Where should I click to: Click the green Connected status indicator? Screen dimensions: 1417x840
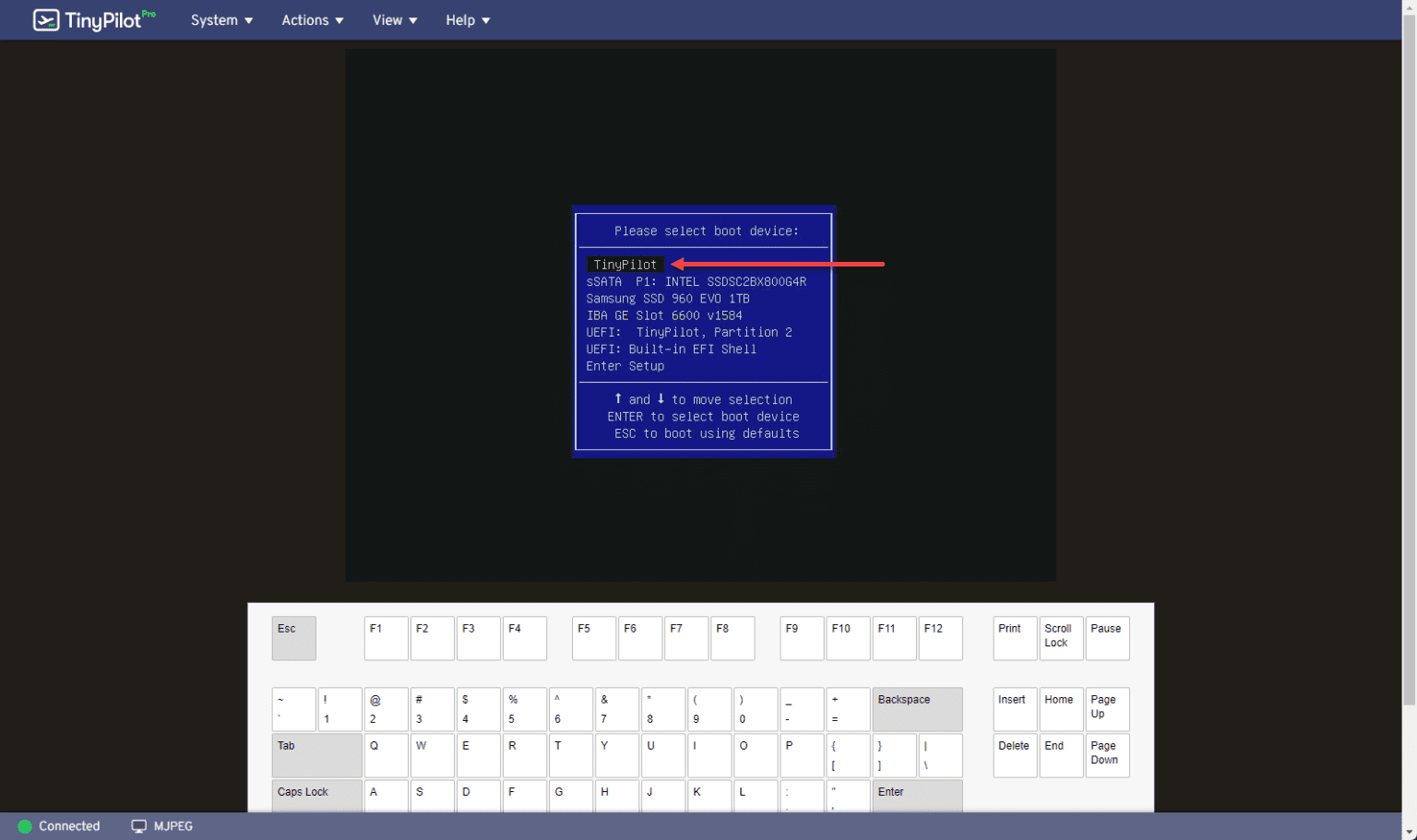pyautogui.click(x=25, y=826)
